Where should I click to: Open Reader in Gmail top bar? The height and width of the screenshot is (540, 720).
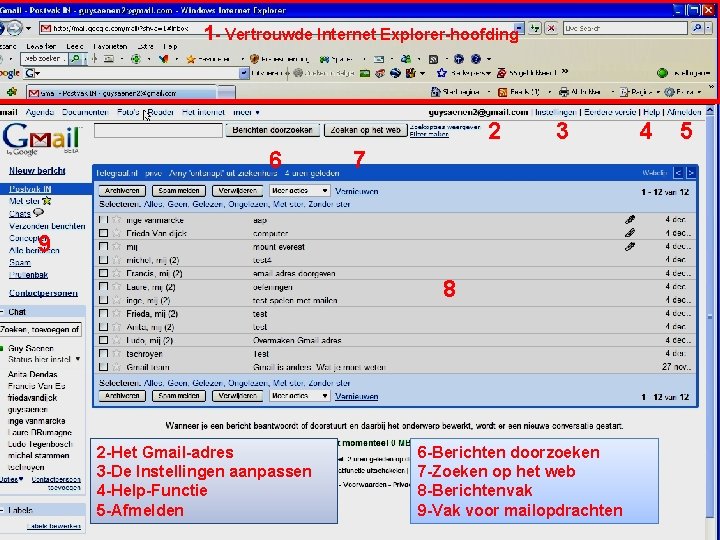click(161, 112)
